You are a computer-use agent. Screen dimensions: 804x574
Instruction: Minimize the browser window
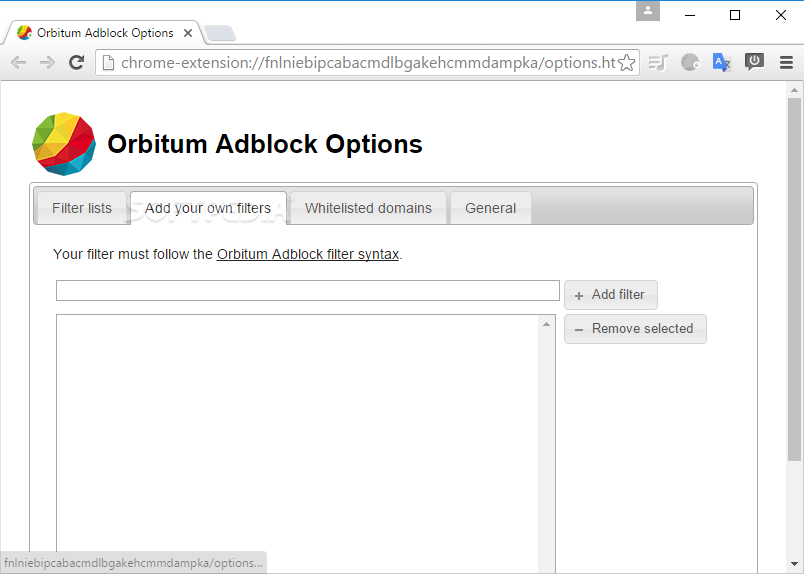point(690,15)
